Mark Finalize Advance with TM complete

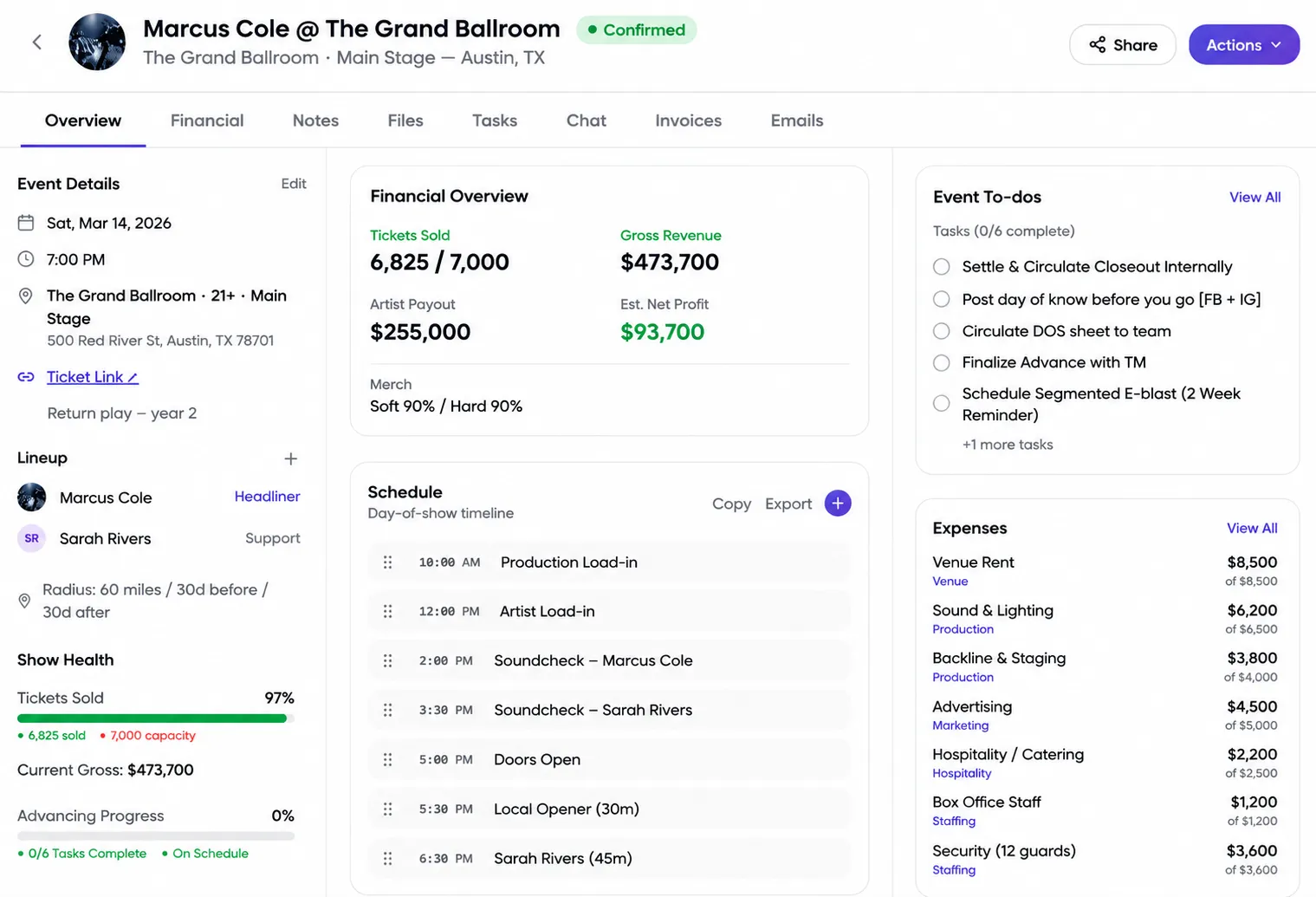pyautogui.click(x=942, y=362)
